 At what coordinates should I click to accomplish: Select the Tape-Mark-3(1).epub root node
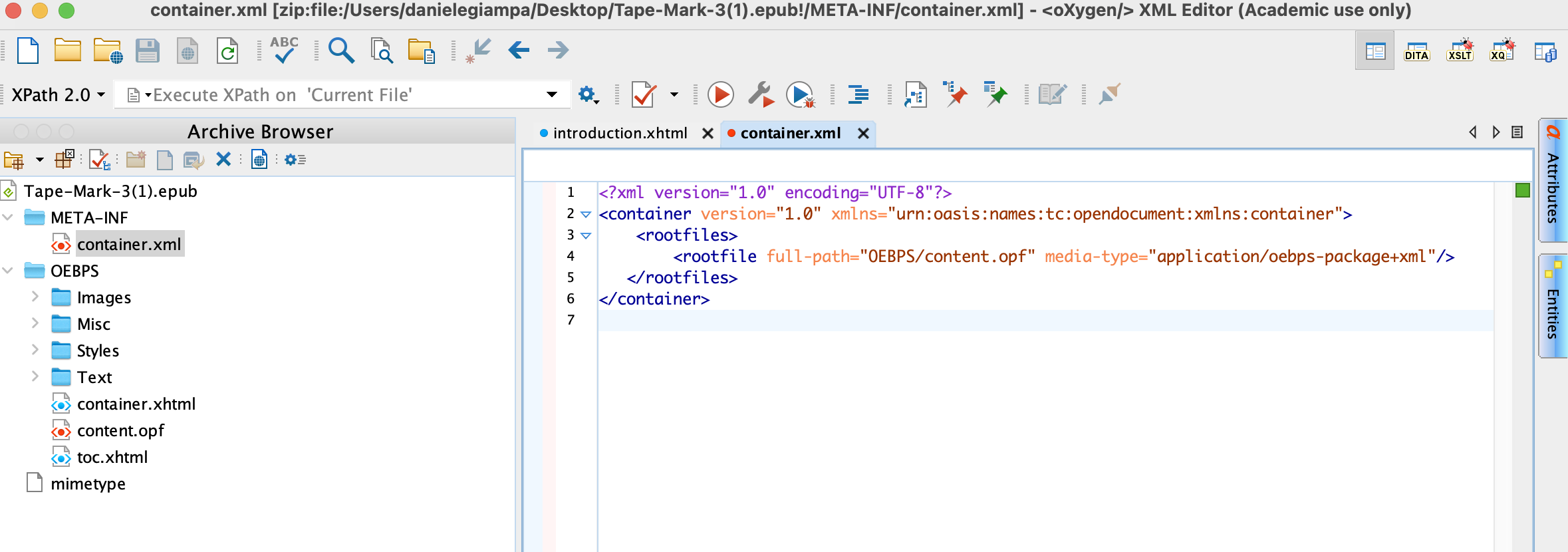110,192
